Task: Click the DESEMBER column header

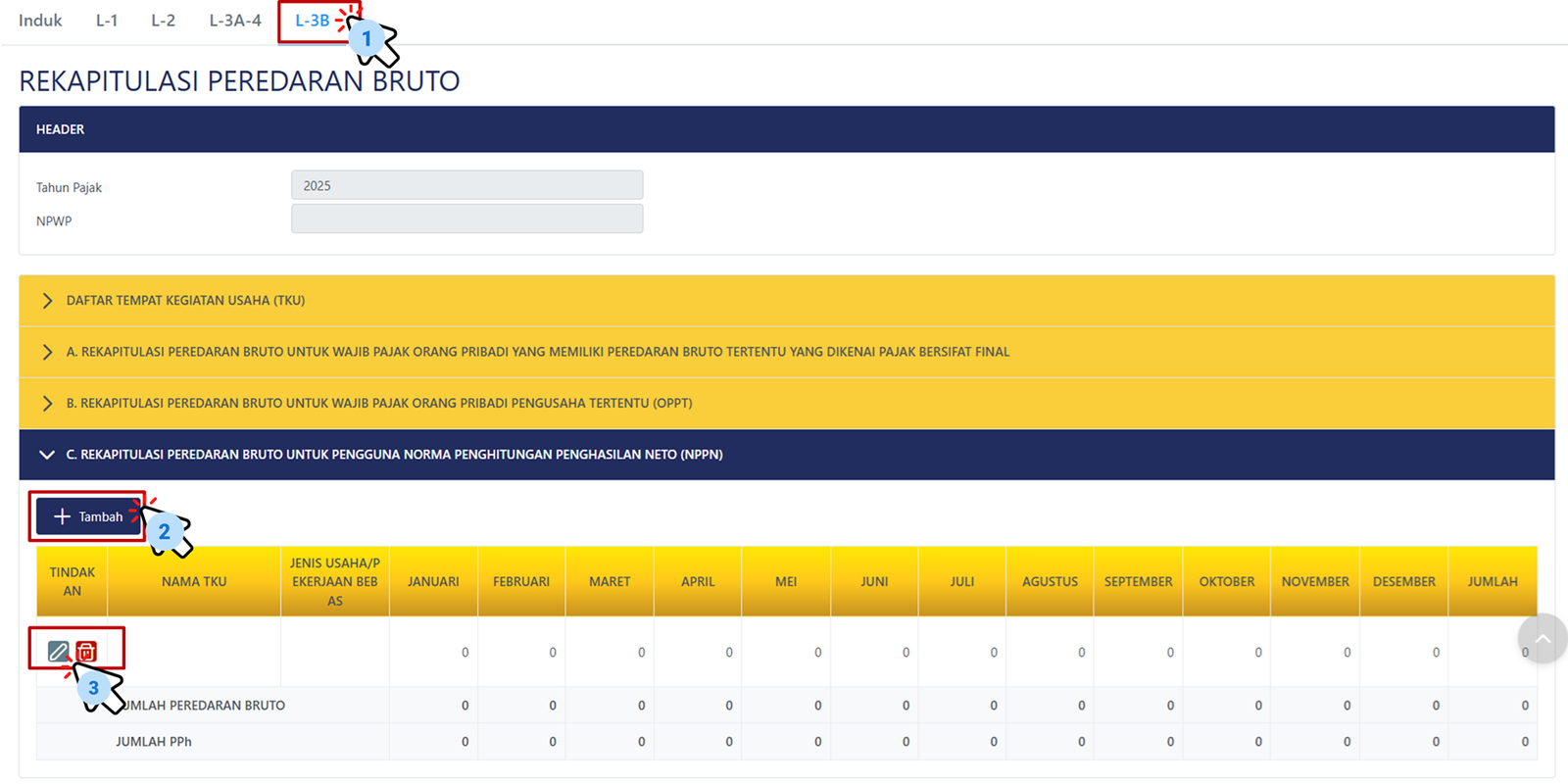Action: coord(1403,582)
